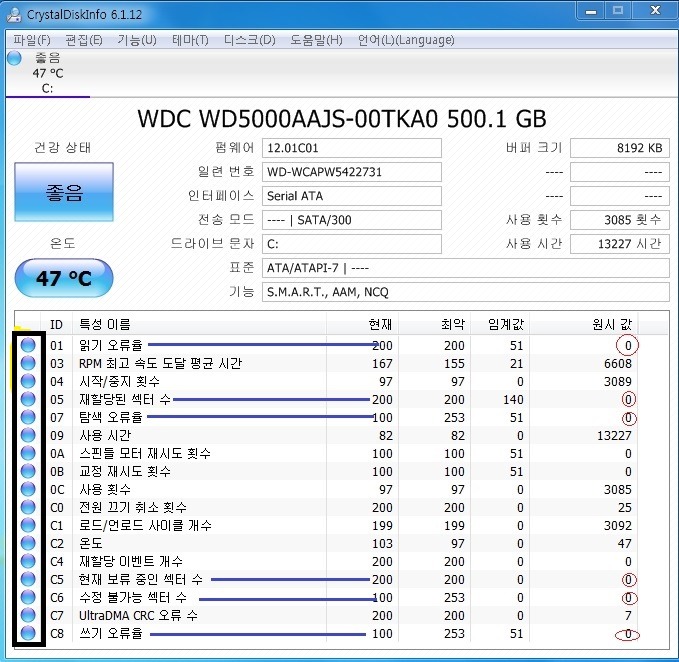Click the 좋음 health status button
The width and height of the screenshot is (679, 662).
[x=64, y=193]
